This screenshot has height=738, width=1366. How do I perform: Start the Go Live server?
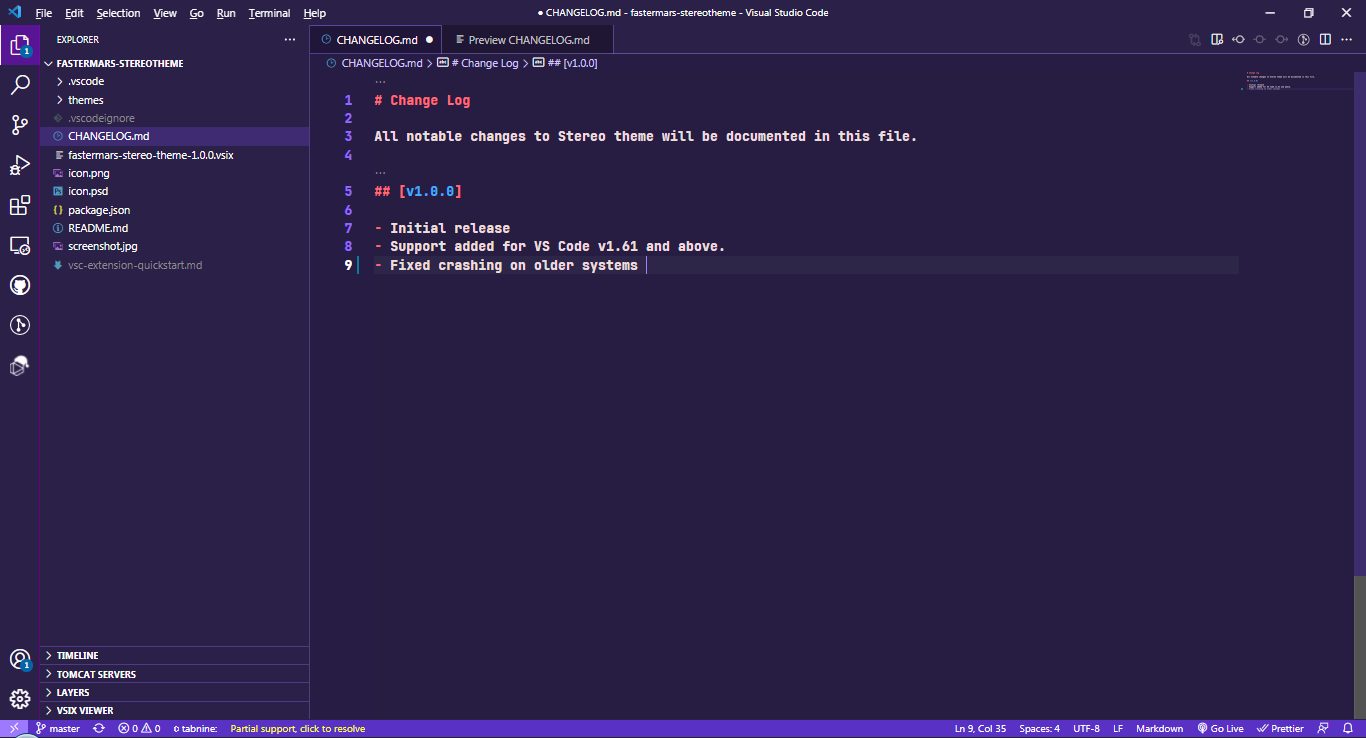pyautogui.click(x=1221, y=728)
